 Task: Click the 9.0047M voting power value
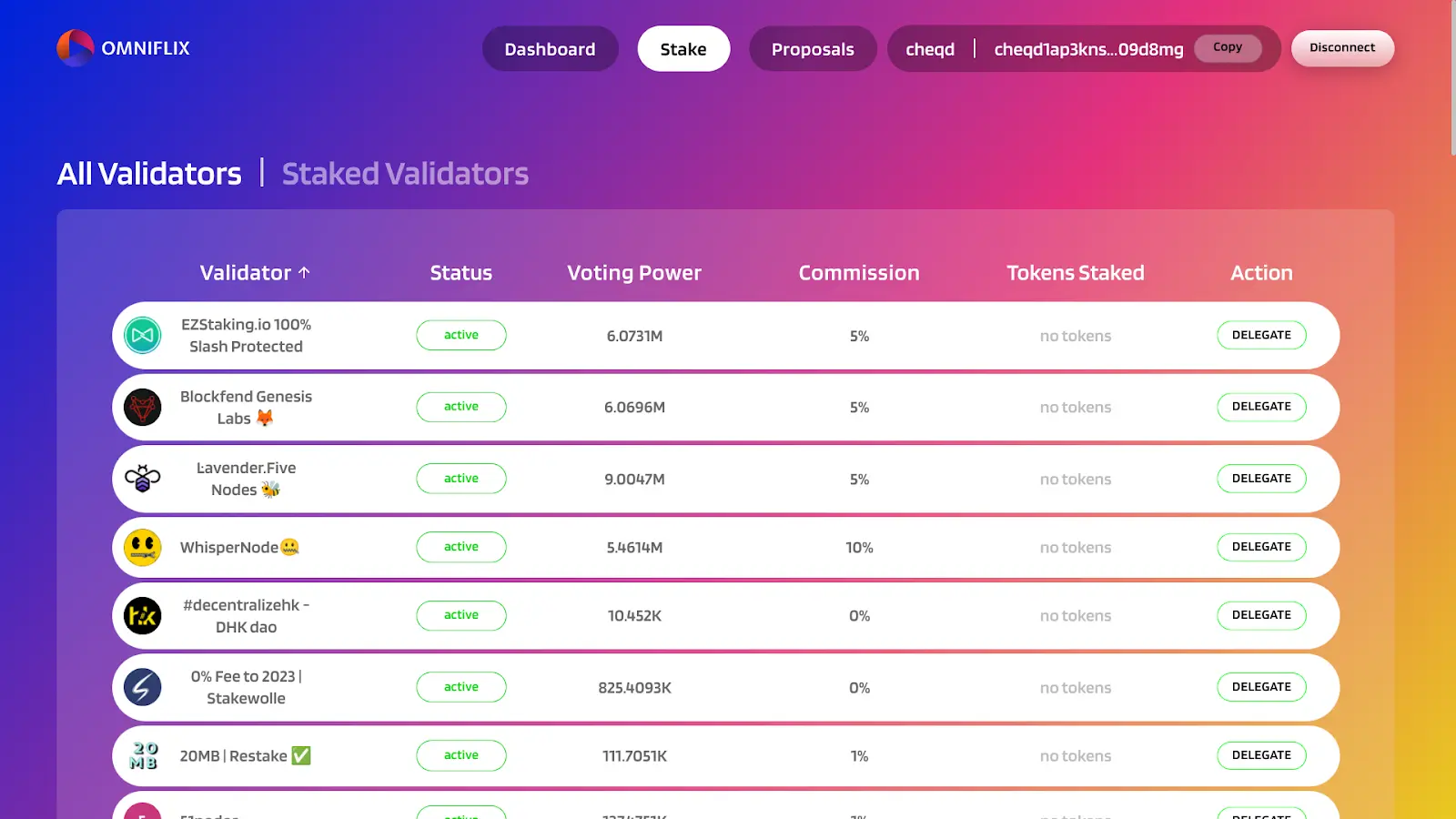point(634,480)
